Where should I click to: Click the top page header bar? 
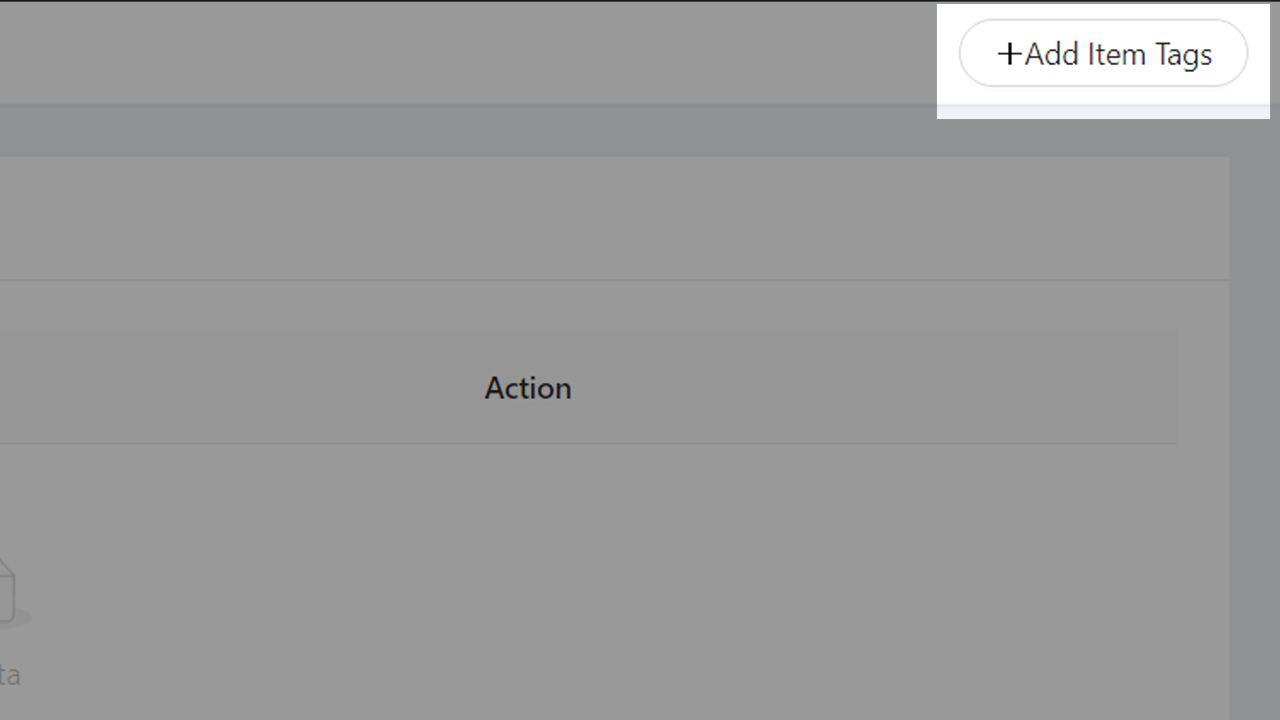tap(468, 52)
